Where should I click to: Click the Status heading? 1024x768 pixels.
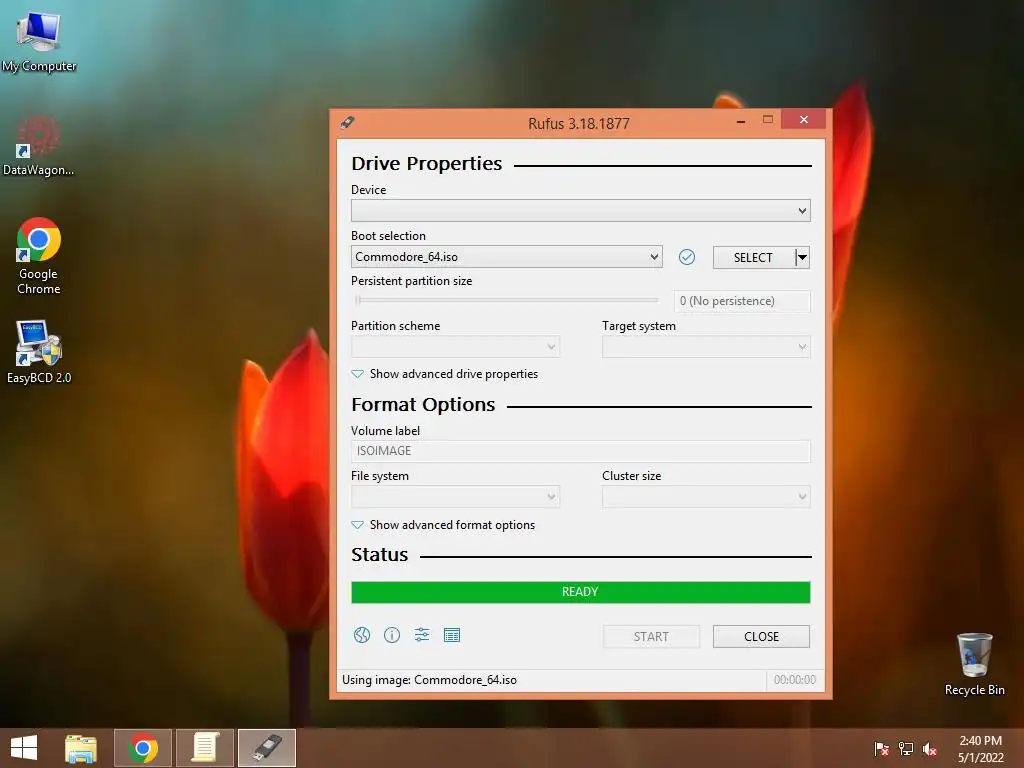tap(379, 555)
